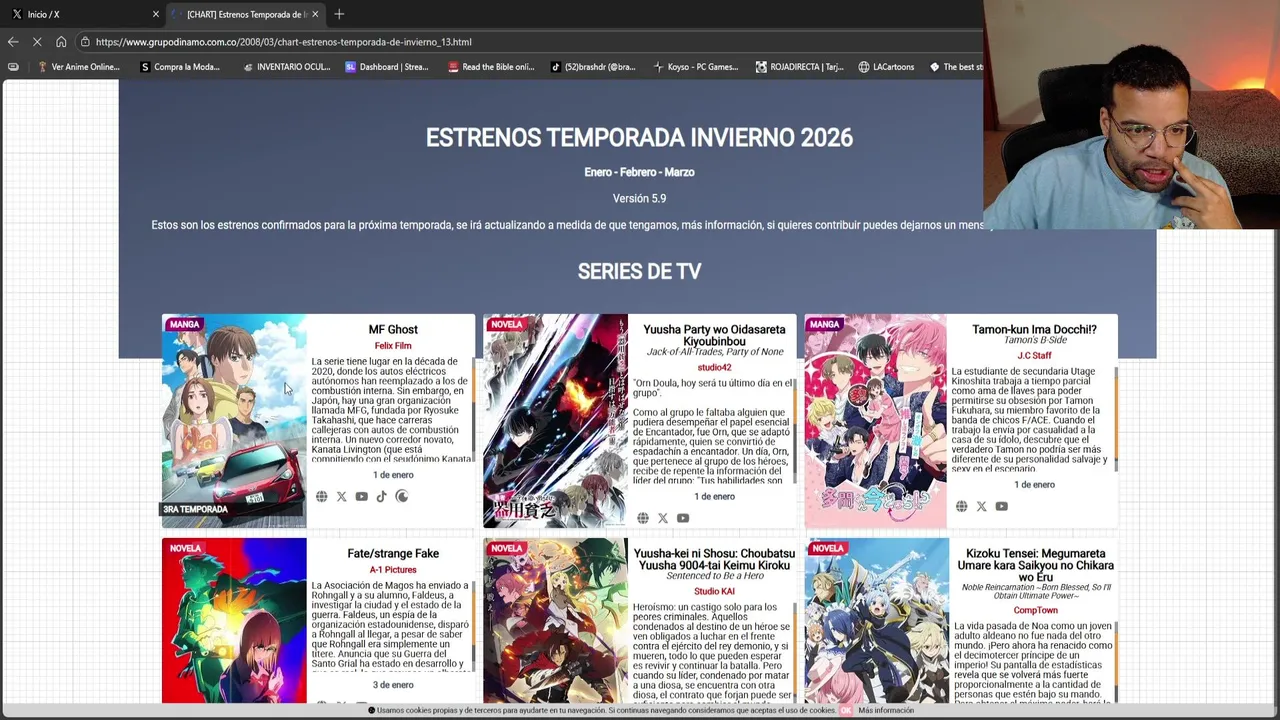
Task: Click the address bar URL field
Action: point(530,42)
